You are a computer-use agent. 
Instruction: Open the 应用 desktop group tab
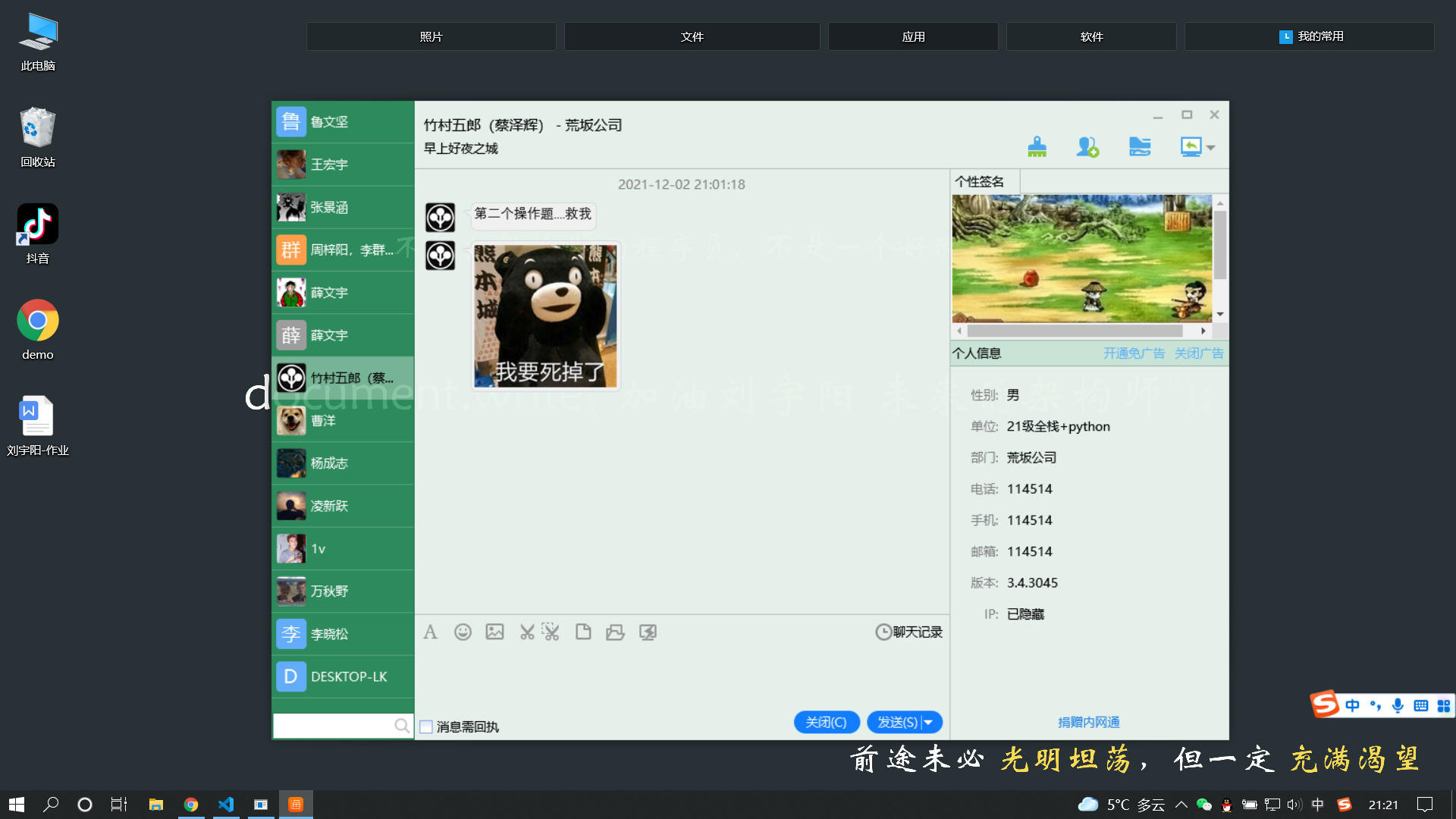913,36
